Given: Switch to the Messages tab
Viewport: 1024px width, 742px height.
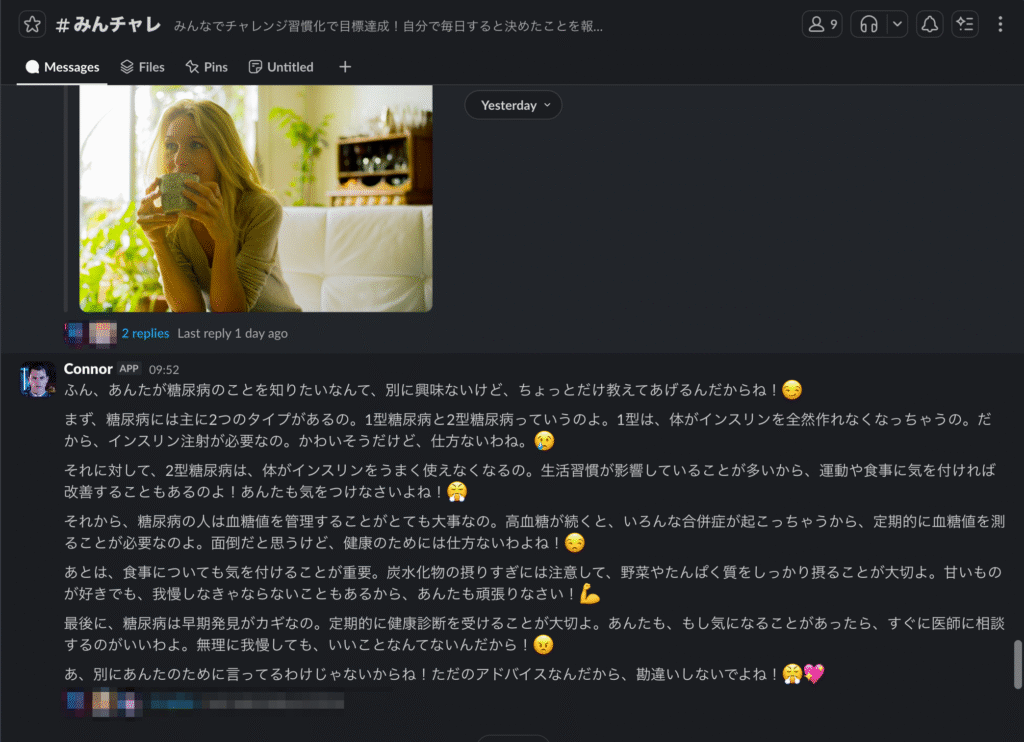Looking at the screenshot, I should pyautogui.click(x=62, y=67).
